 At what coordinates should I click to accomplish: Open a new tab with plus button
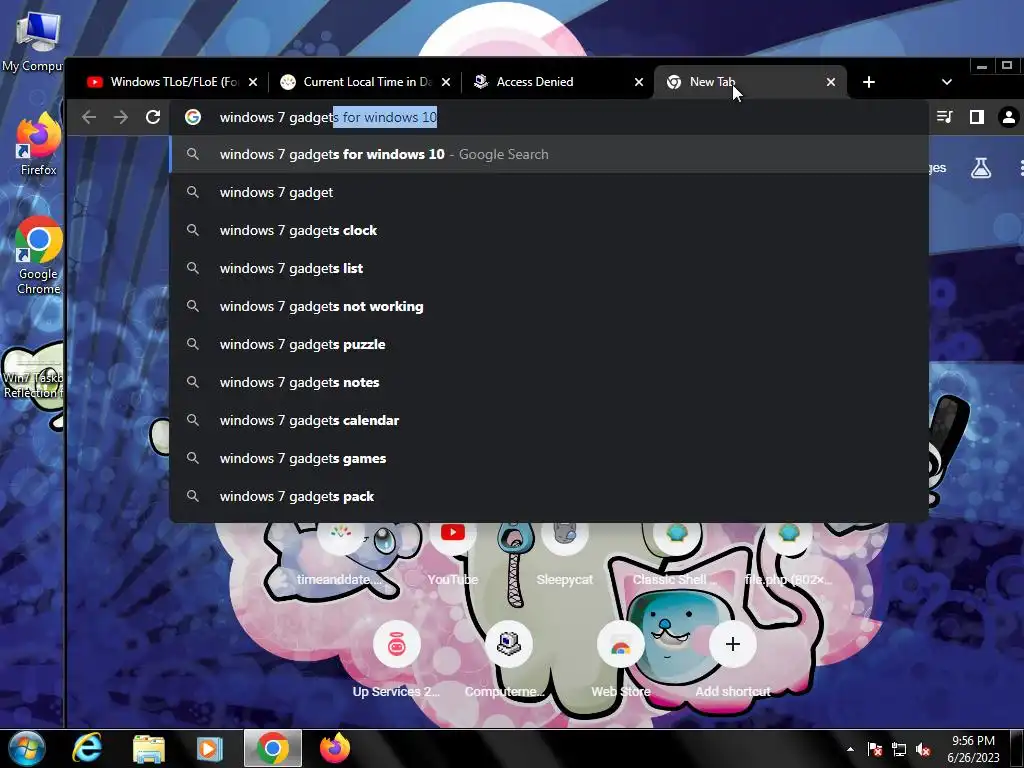[x=869, y=82]
